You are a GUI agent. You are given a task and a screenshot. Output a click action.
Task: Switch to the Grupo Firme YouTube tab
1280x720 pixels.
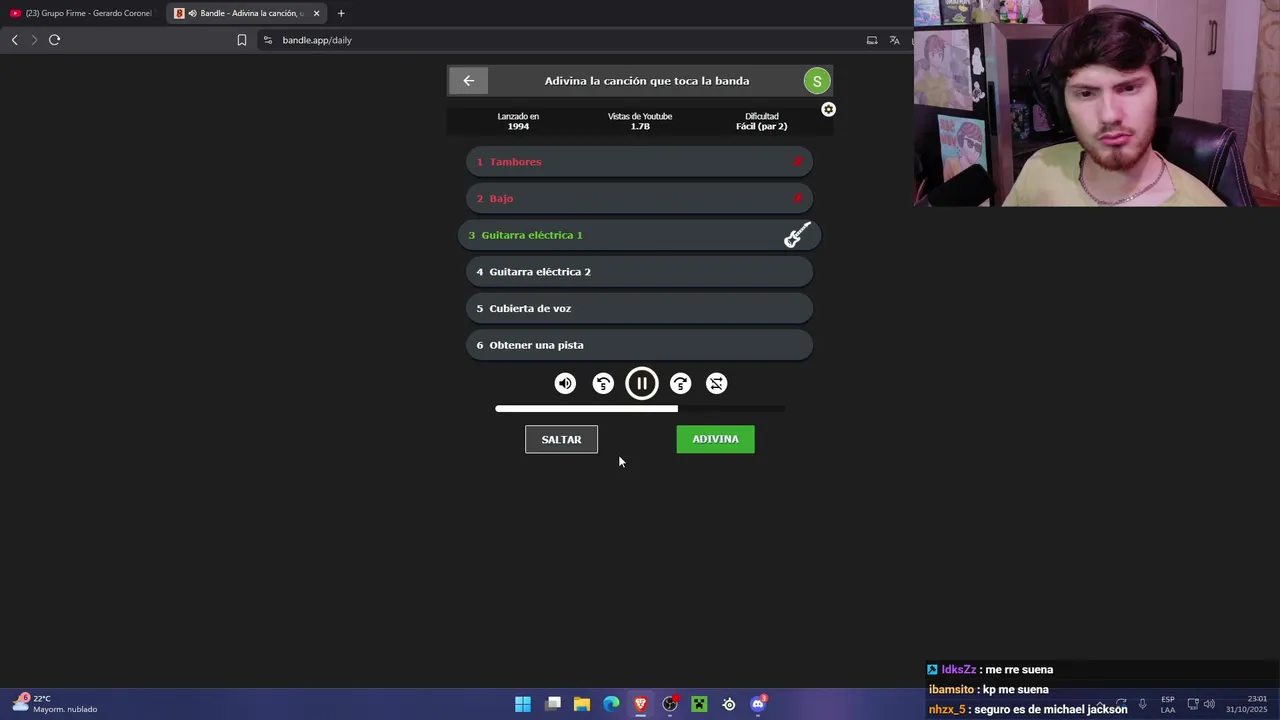(82, 13)
